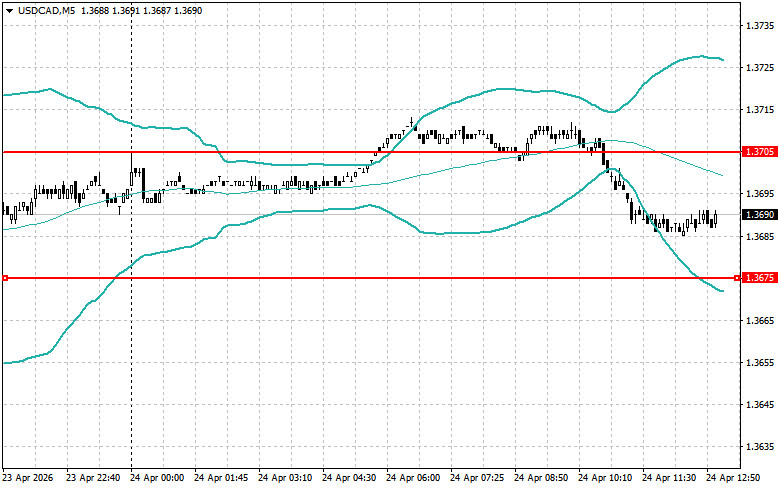The height and width of the screenshot is (489, 781).
Task: Click the left handle of the 1.3675 line
Action: [x=5, y=278]
